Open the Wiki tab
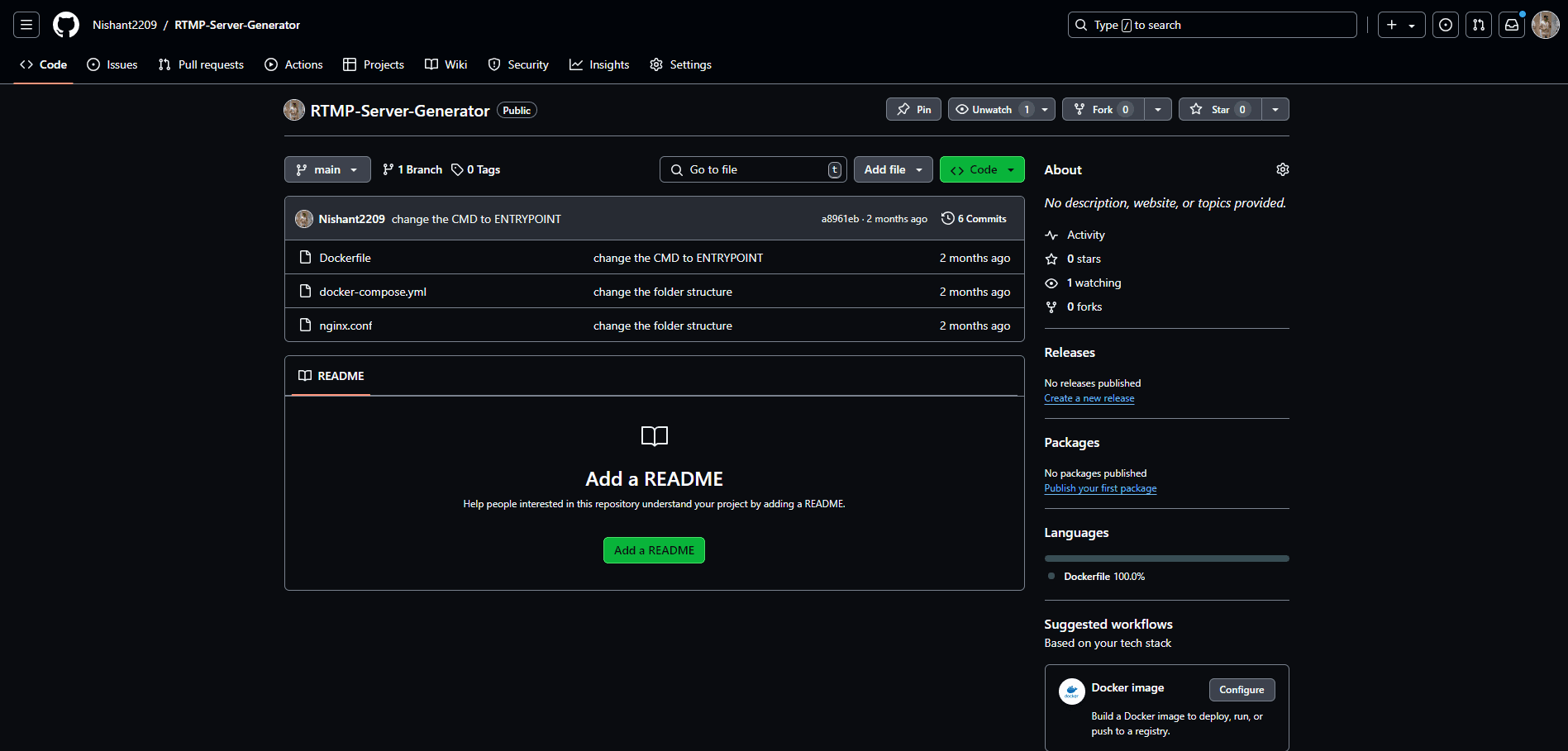Screen dimensions: 1568x751 click(x=446, y=64)
